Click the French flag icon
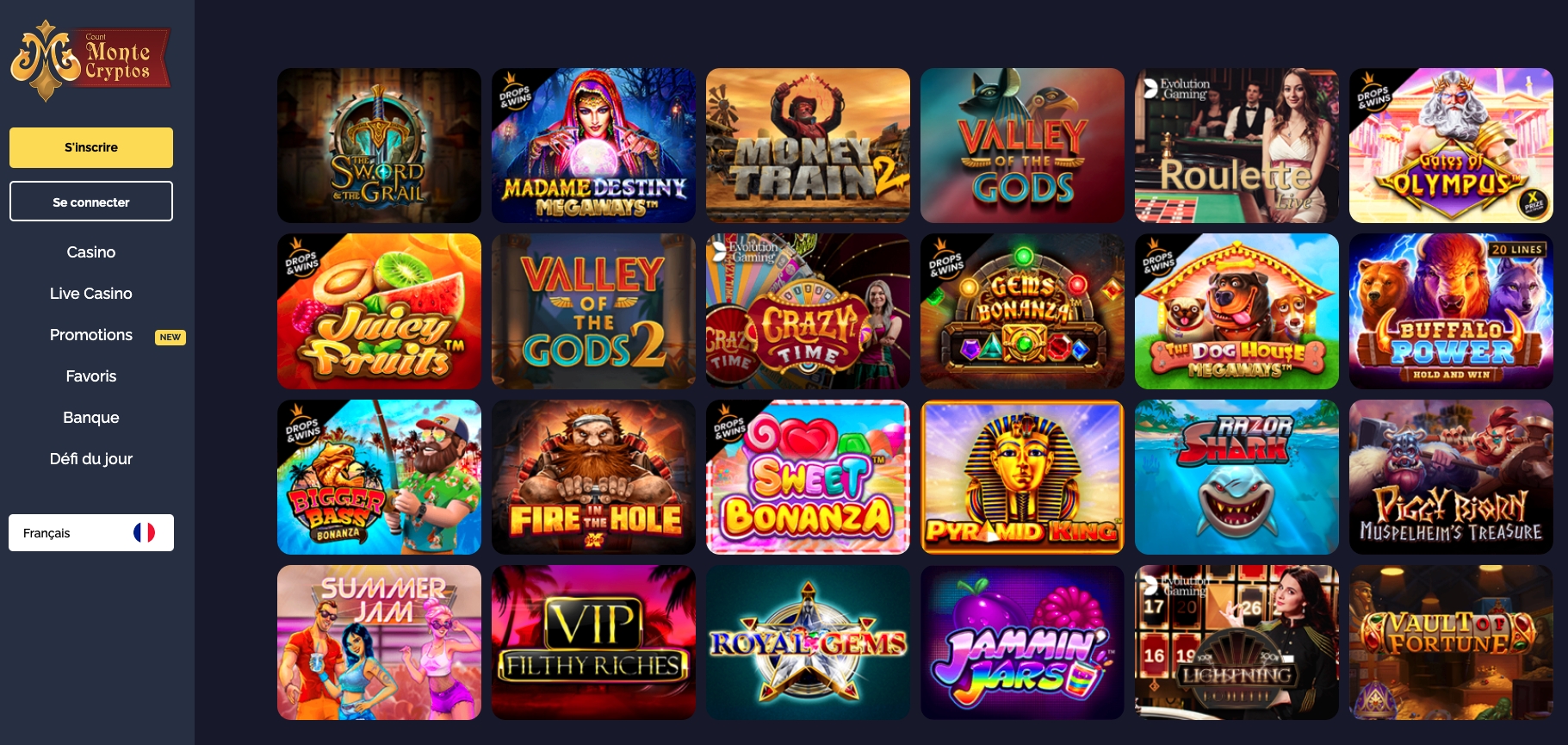Viewport: 1568px width, 745px height. [x=144, y=532]
